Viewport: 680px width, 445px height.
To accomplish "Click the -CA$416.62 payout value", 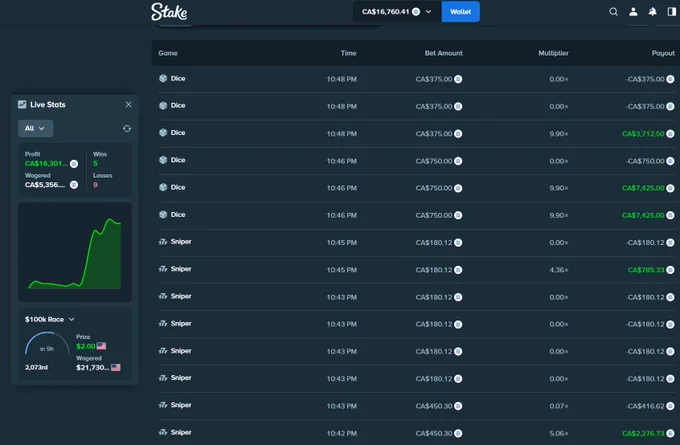I will pyautogui.click(x=645, y=406).
